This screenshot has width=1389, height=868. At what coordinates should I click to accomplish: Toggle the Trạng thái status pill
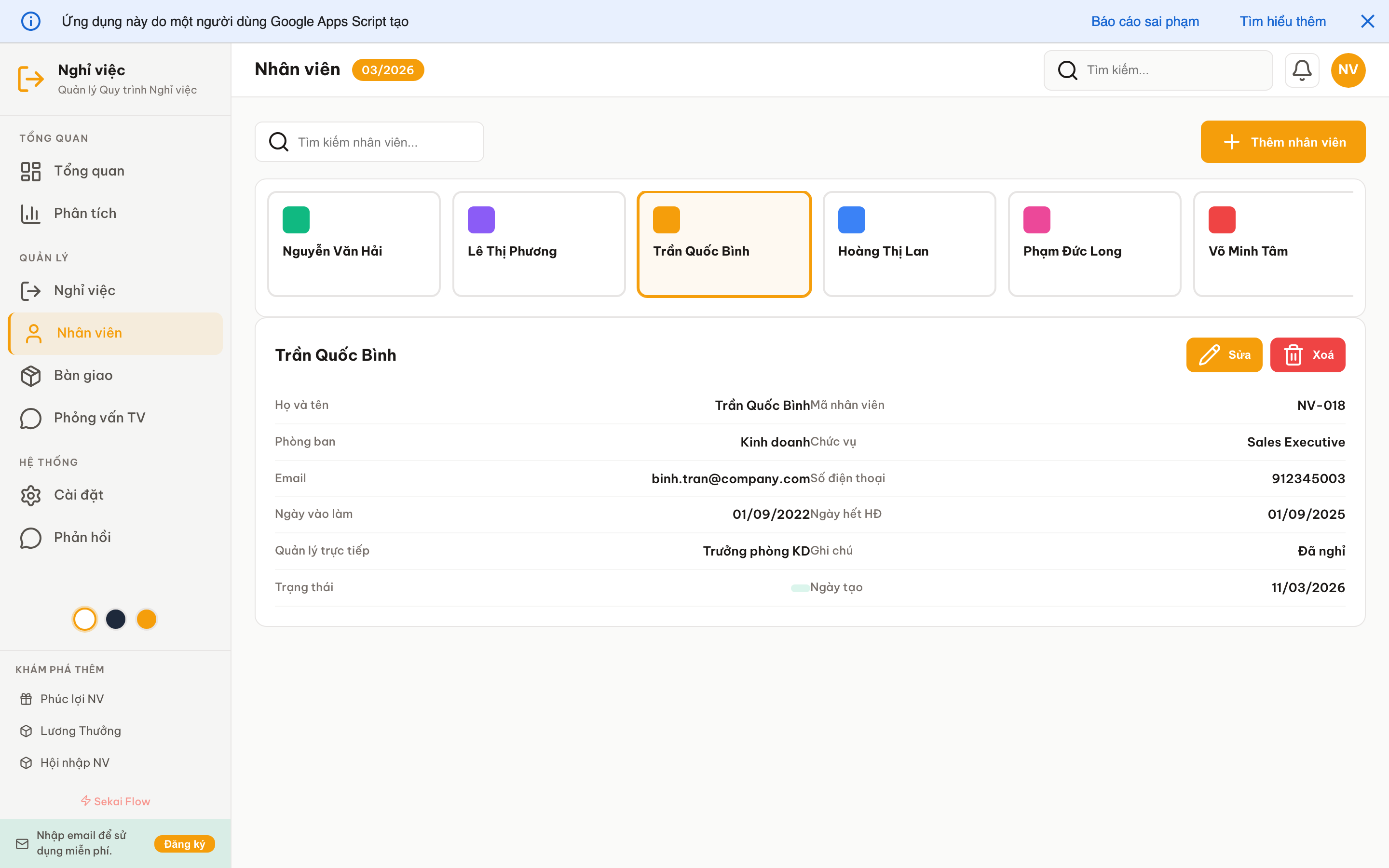click(x=799, y=587)
